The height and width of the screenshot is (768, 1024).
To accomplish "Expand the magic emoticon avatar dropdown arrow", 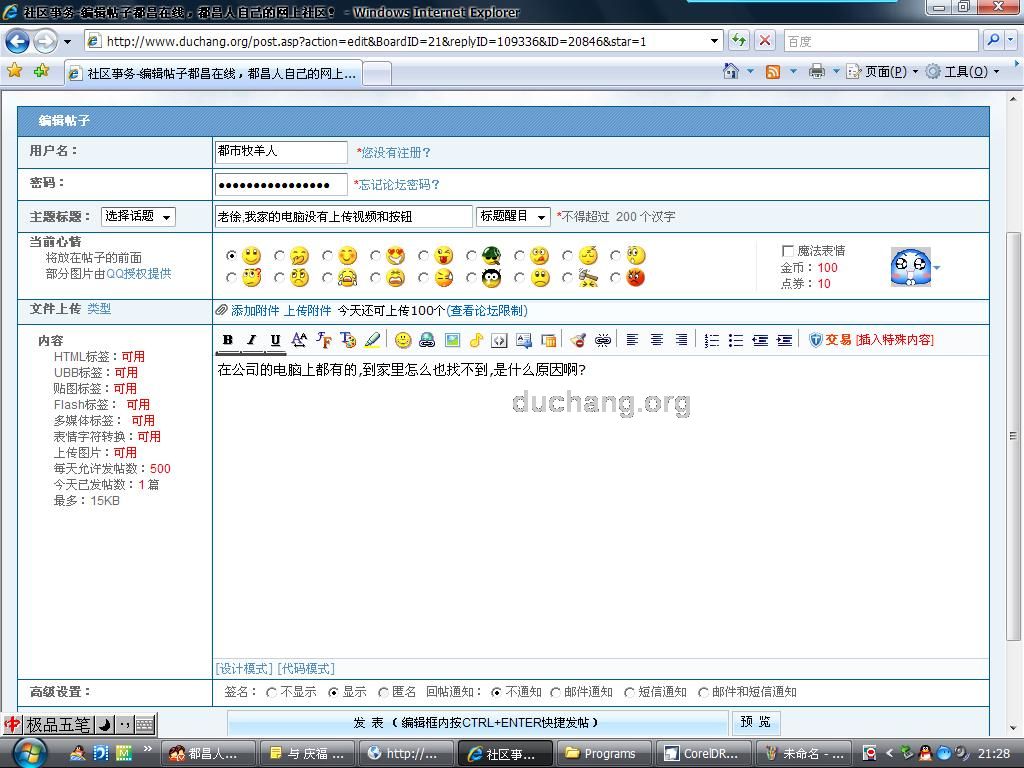I will [937, 268].
